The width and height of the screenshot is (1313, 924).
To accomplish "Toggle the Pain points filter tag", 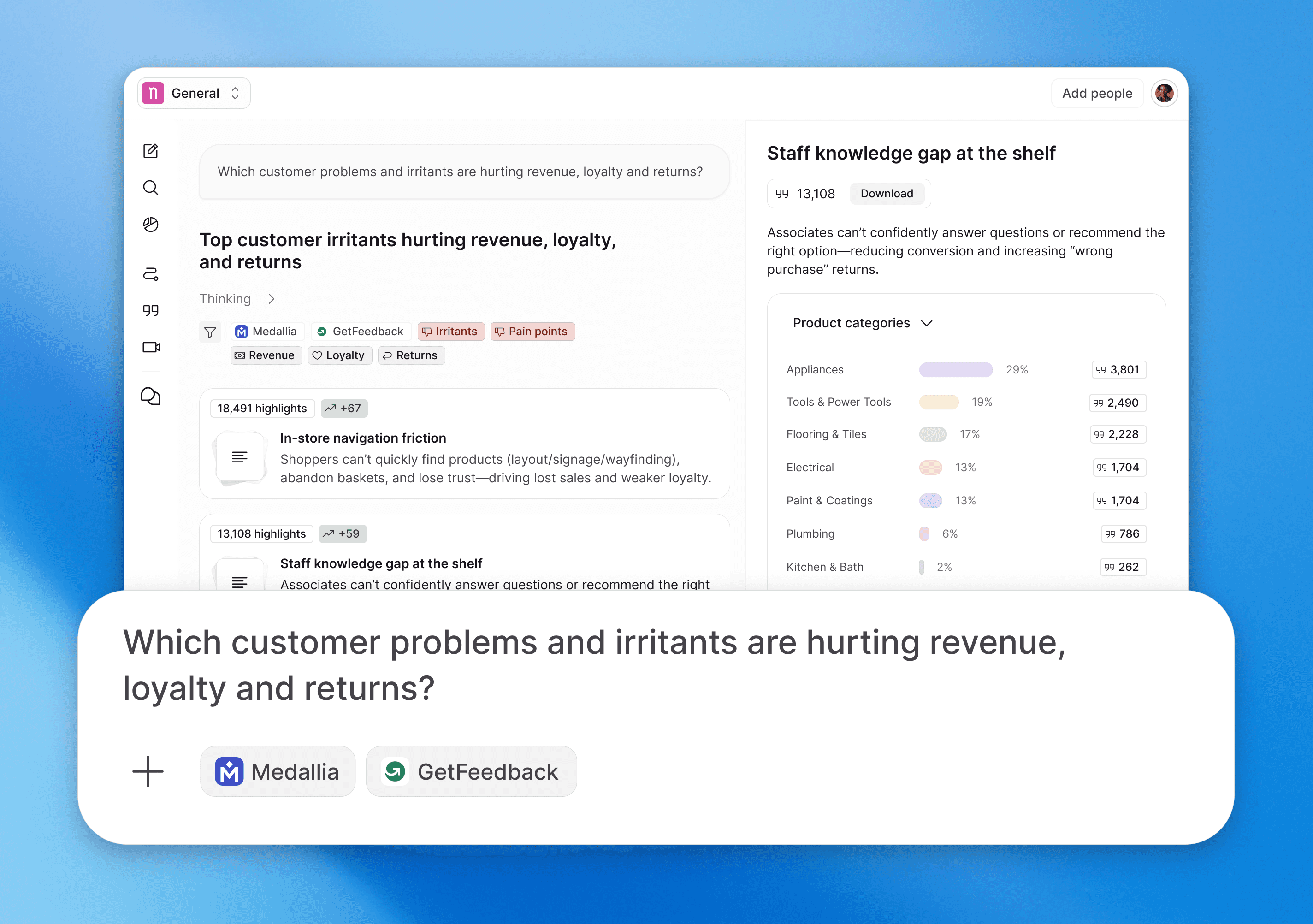I will 532,332.
